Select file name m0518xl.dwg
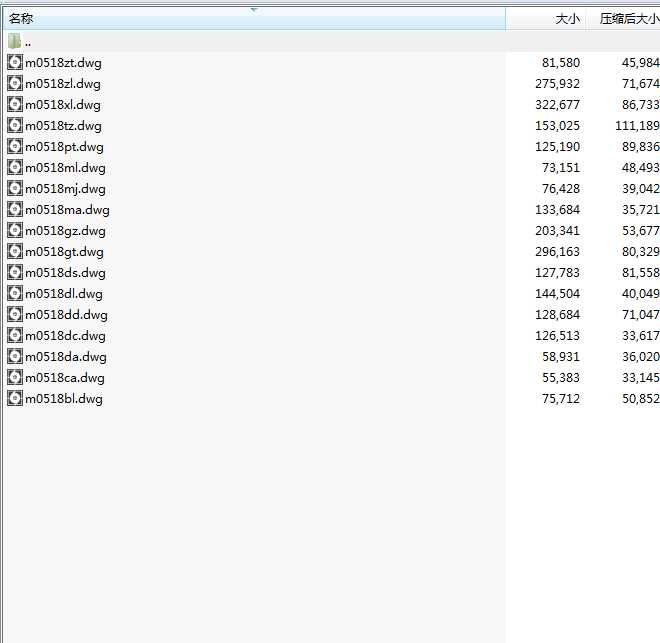This screenshot has width=660, height=643. 63,105
